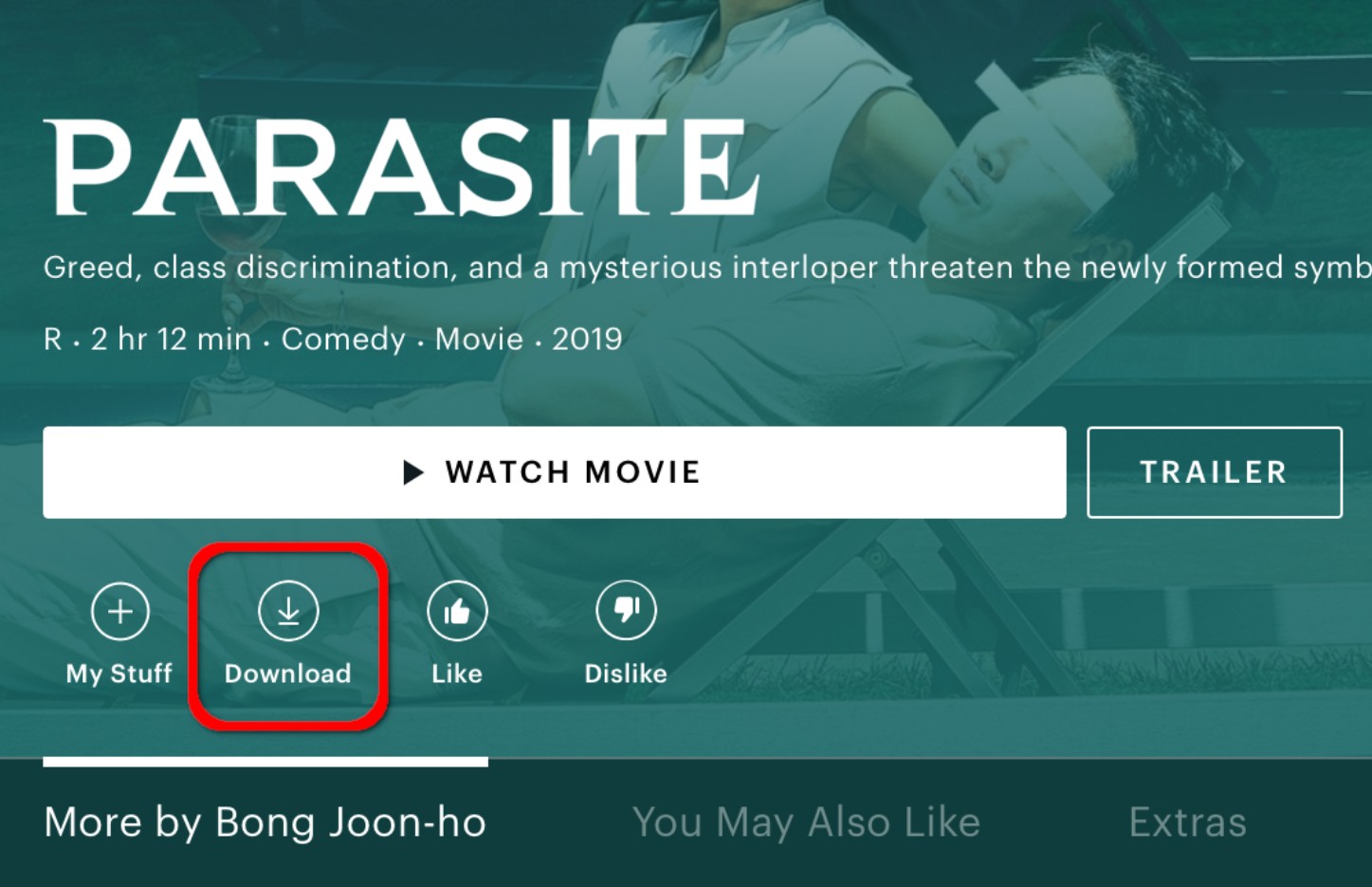Viewport: 1372px width, 887px height.
Task: Expand the truncated movie description text
Action: [707, 268]
